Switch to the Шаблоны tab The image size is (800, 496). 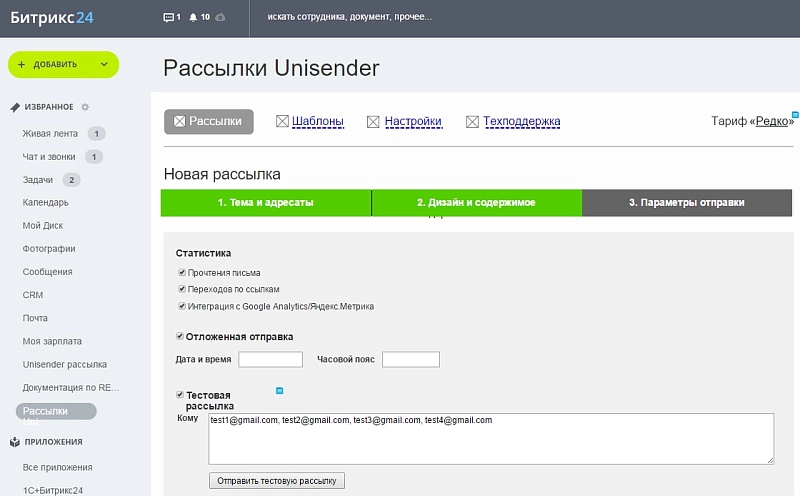[x=317, y=122]
